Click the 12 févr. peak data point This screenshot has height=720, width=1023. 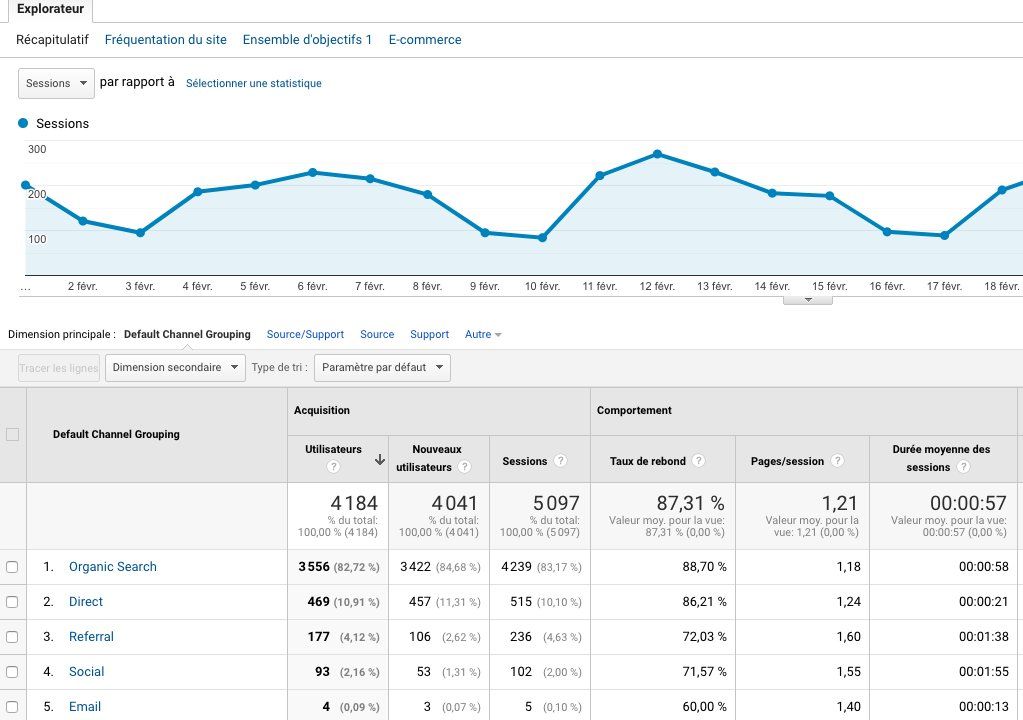655,153
